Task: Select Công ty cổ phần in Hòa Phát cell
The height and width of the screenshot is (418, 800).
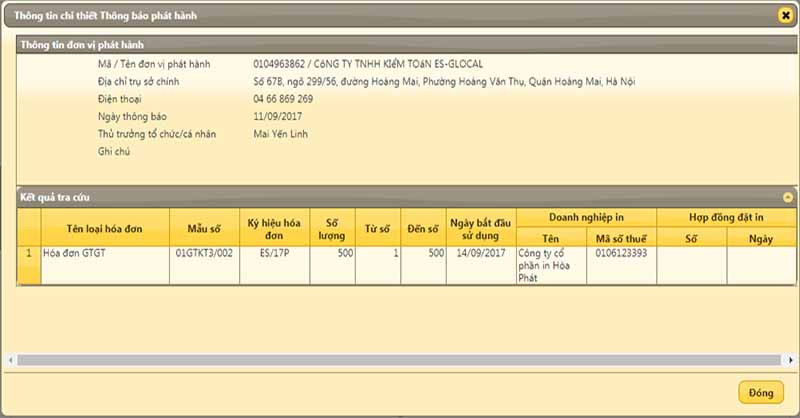Action: [550, 265]
